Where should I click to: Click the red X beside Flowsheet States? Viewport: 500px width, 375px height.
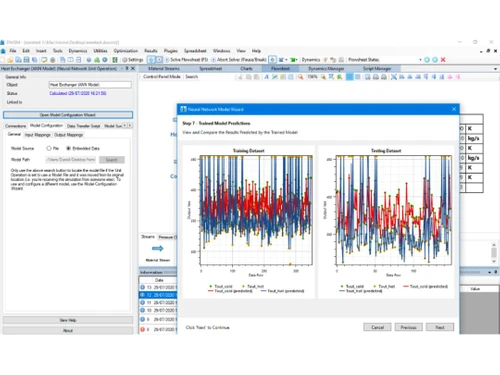[443, 60]
